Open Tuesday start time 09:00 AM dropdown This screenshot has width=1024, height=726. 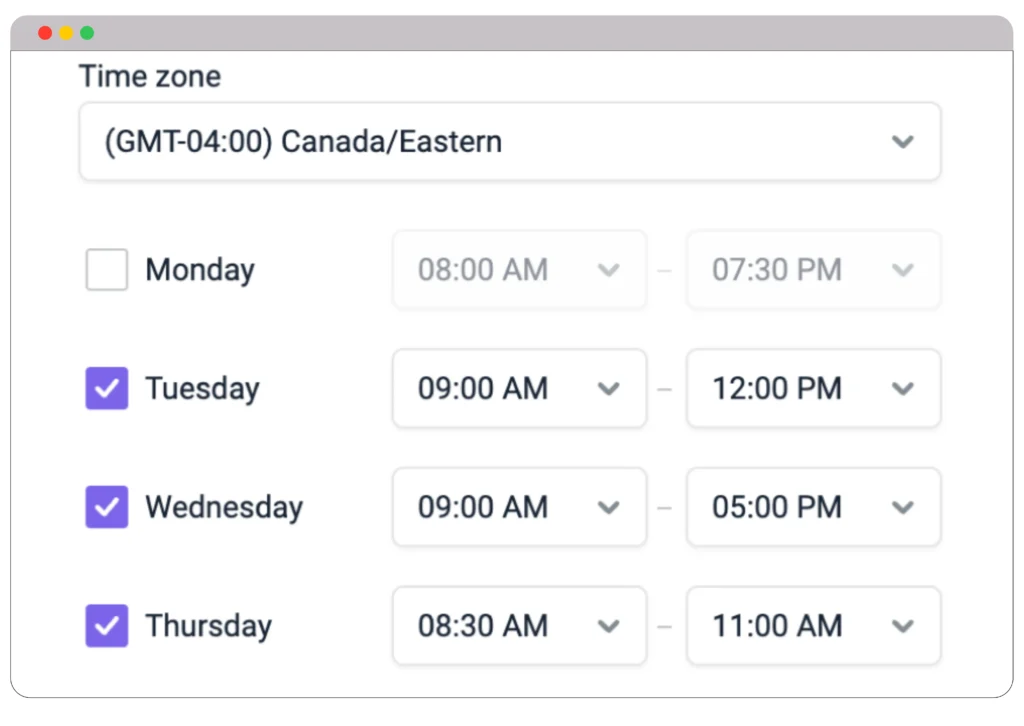click(519, 388)
